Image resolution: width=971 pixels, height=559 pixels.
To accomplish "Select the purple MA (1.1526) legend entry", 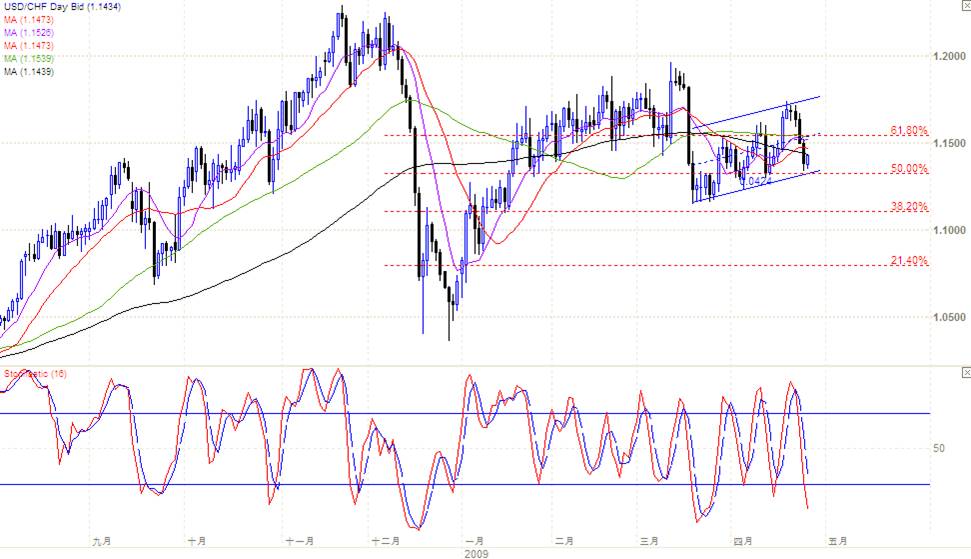I will pos(29,33).
